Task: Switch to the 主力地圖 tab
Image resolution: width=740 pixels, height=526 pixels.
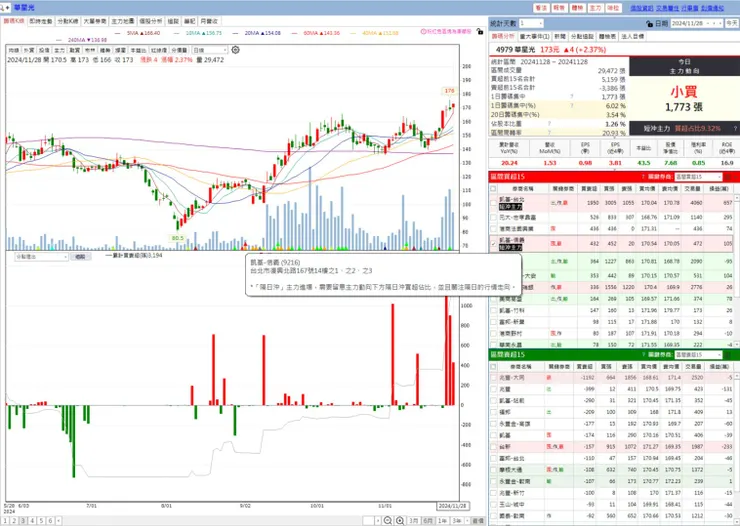Action: coord(123,21)
